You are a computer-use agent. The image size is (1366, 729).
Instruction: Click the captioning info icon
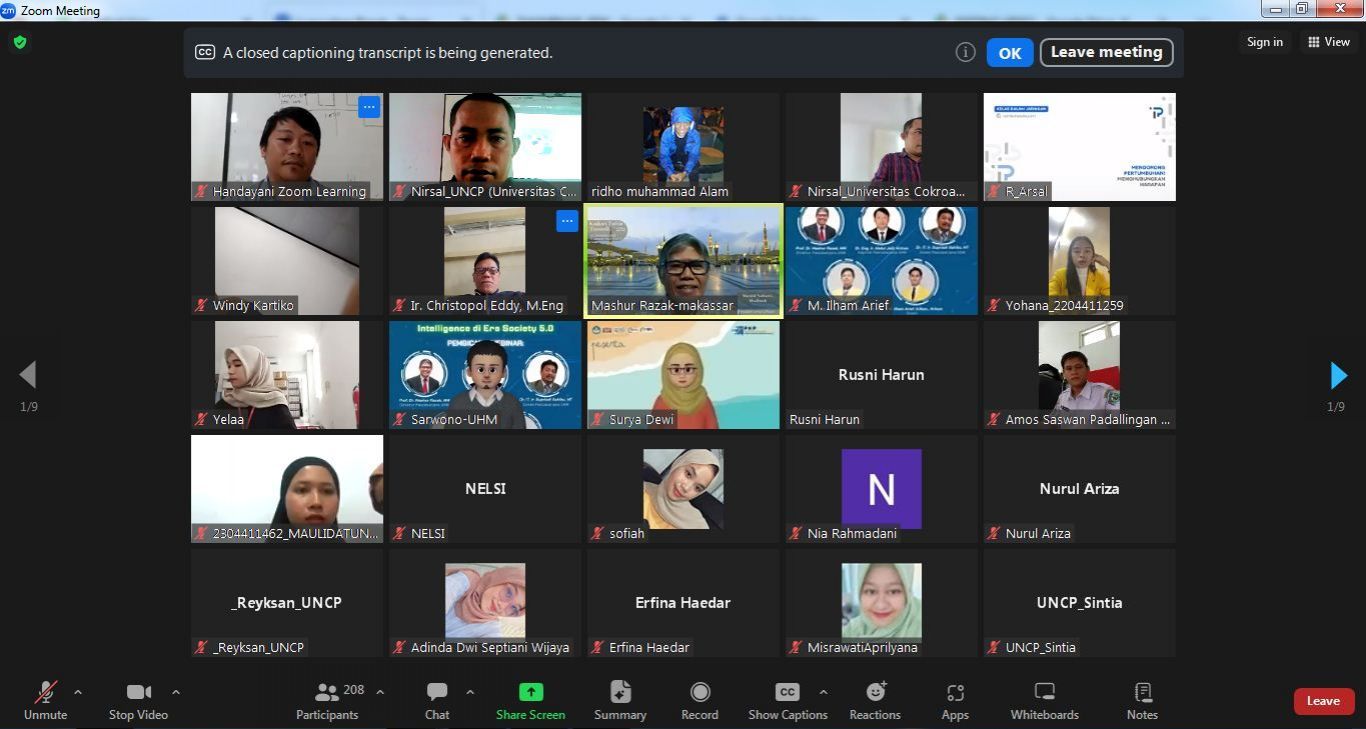[965, 53]
